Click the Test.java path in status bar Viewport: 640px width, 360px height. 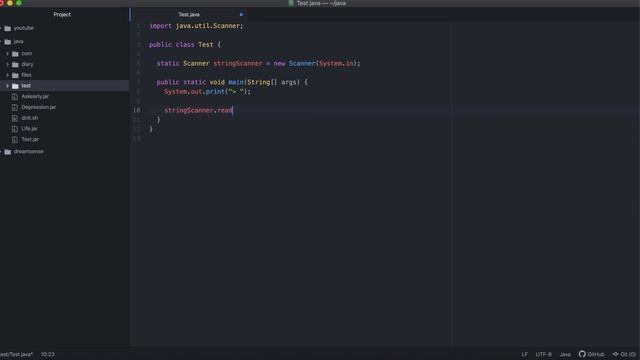(x=16, y=354)
